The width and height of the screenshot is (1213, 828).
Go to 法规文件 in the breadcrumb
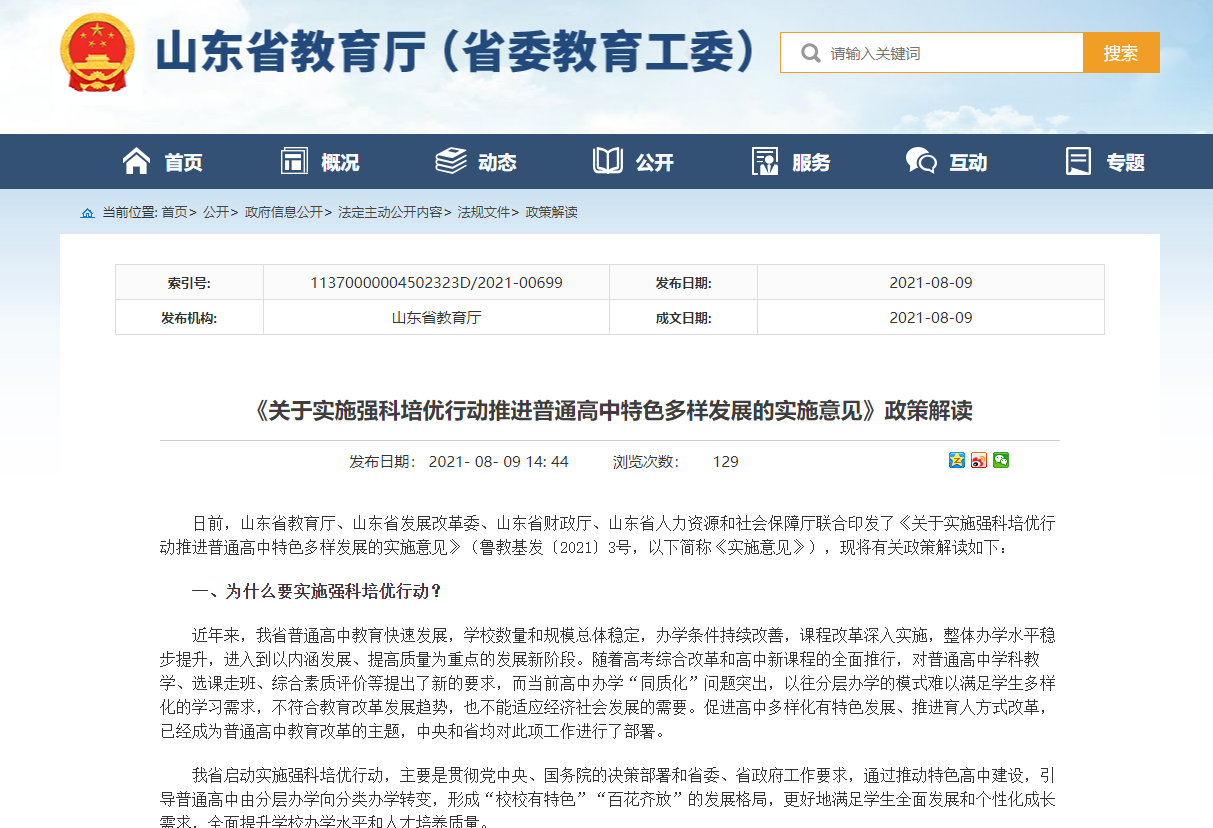click(484, 212)
